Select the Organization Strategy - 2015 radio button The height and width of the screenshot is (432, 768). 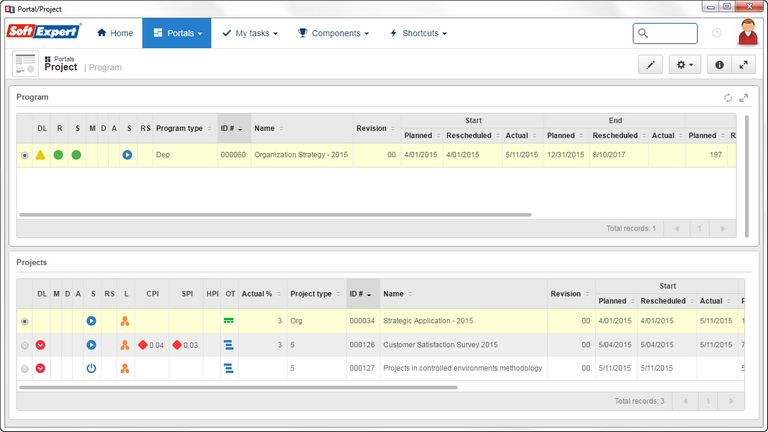pos(24,155)
